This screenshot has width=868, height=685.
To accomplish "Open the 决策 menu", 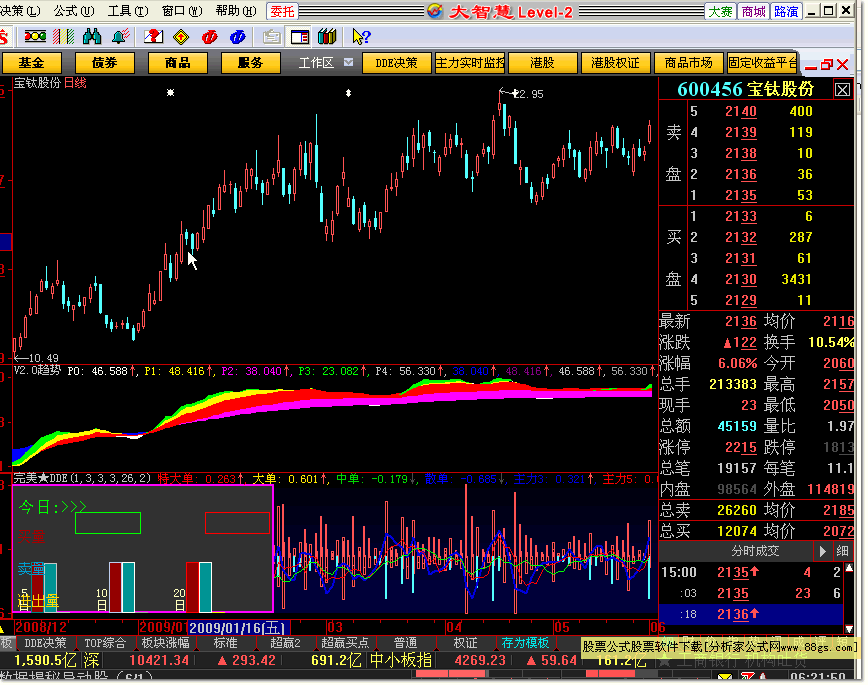I will [x=20, y=11].
